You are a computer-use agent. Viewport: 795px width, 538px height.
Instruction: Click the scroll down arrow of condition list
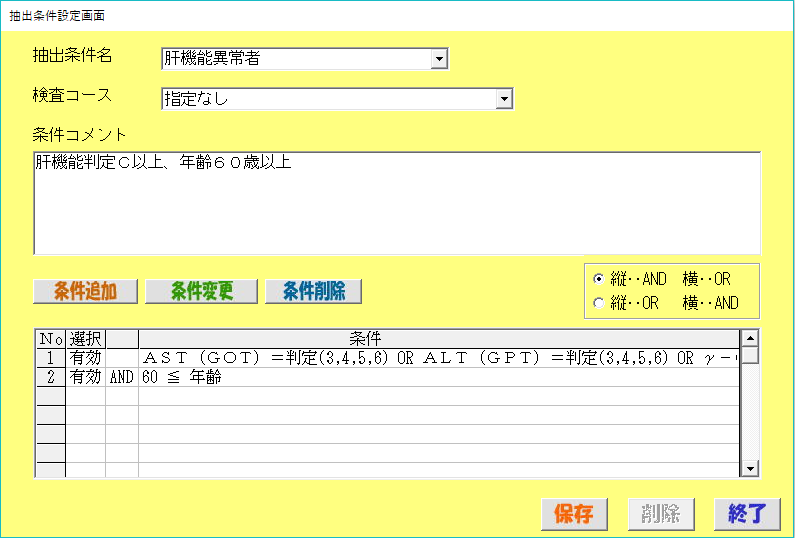click(750, 468)
